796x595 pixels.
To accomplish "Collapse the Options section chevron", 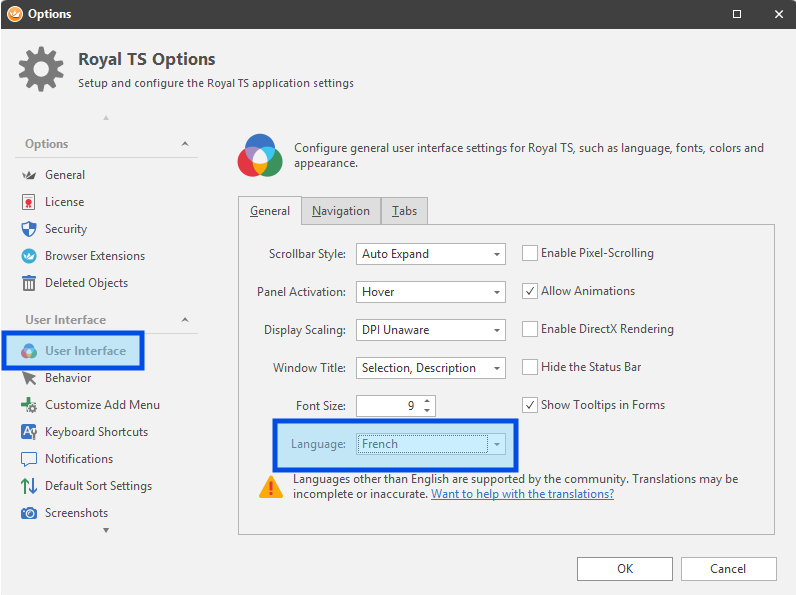I will (x=185, y=144).
